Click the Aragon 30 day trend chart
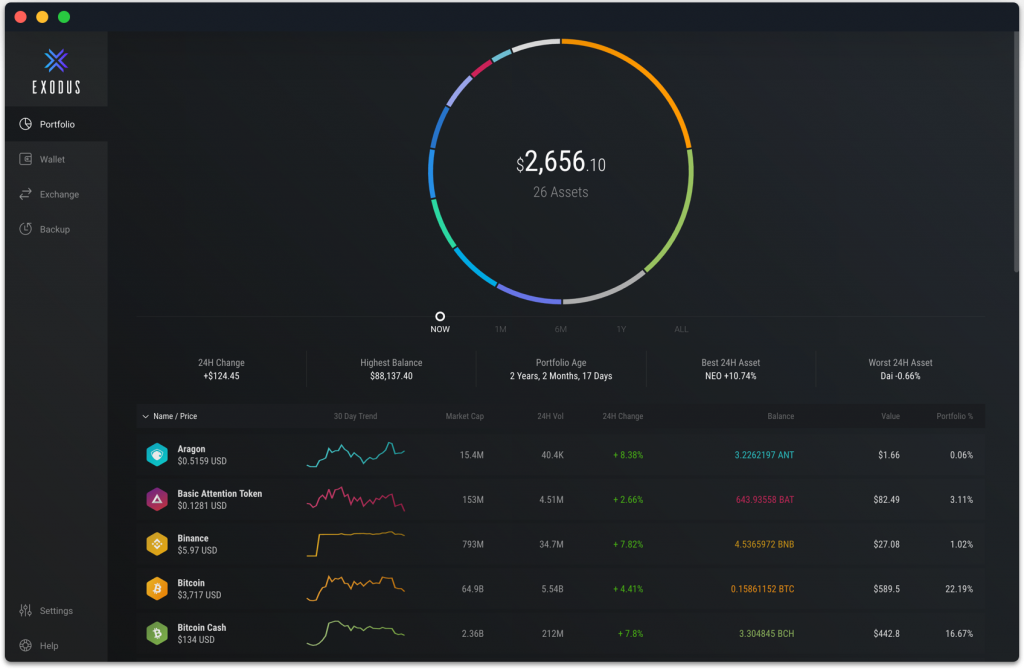The height and width of the screenshot is (669, 1024). pos(355,455)
